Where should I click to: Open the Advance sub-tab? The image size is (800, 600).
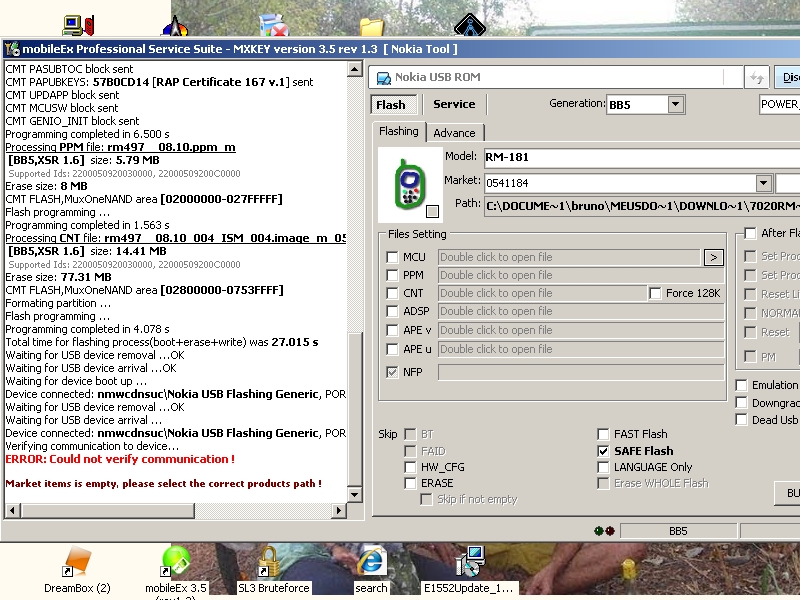pos(454,133)
